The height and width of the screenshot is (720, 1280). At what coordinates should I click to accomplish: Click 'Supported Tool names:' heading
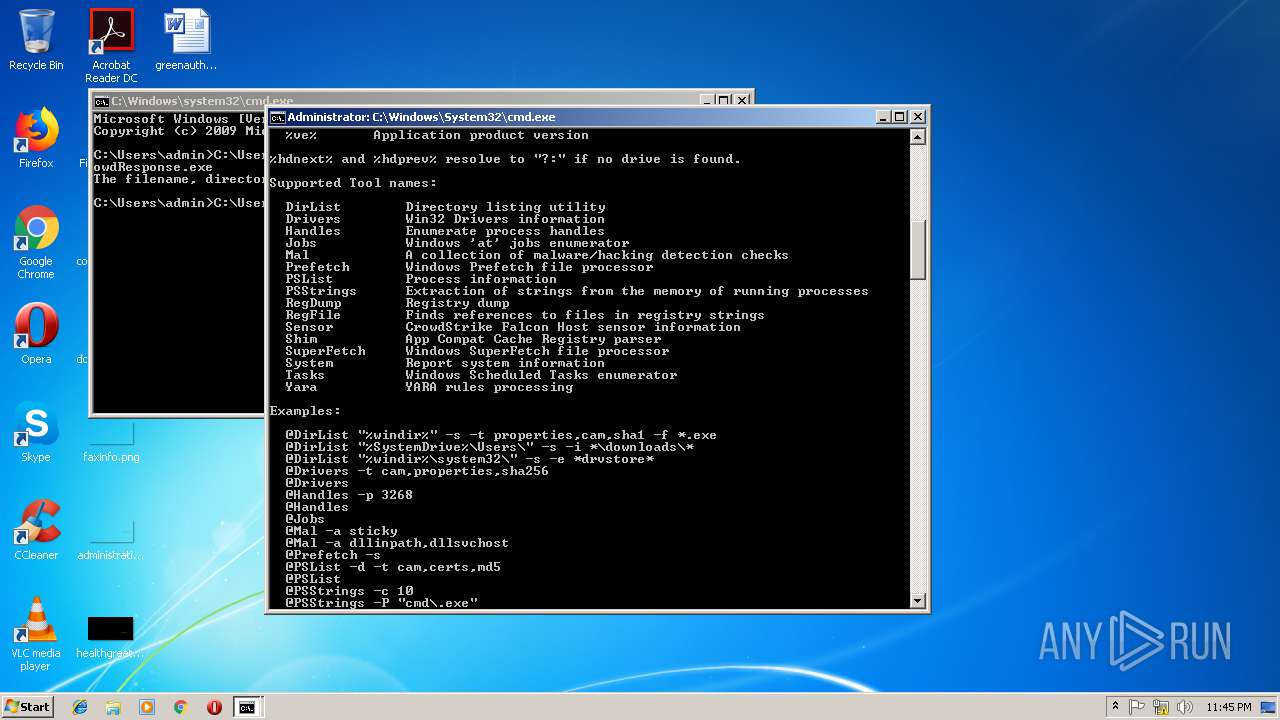353,183
